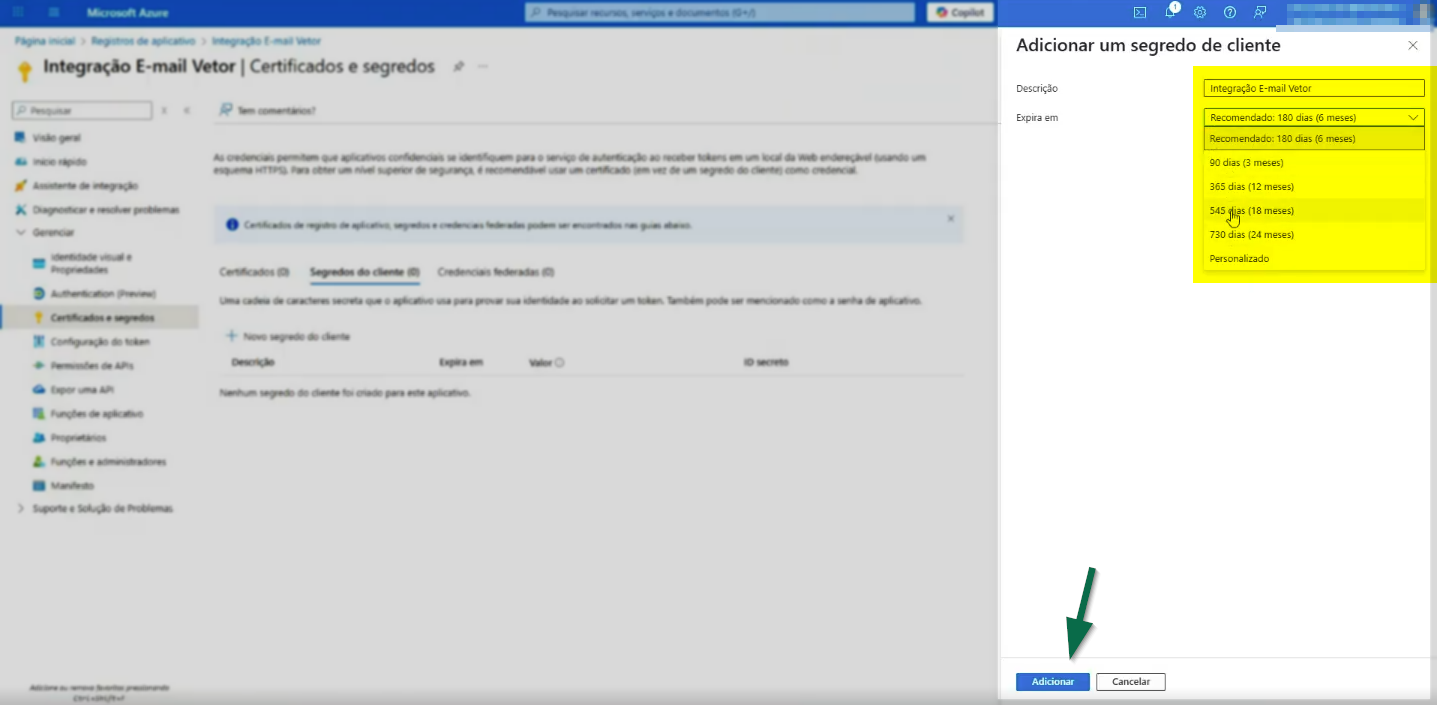Open Assistente de integração in sidebar
Viewport: 1437px width, 705px height.
(x=85, y=186)
